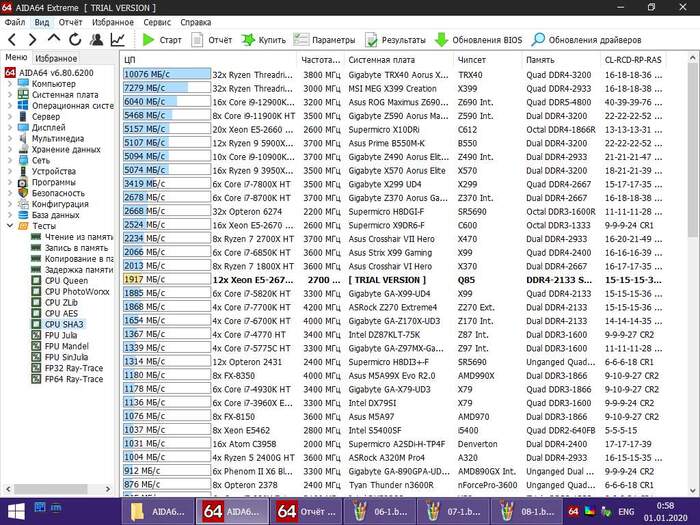Click the Устройства tree icon
700x525 pixels.
tap(23, 171)
